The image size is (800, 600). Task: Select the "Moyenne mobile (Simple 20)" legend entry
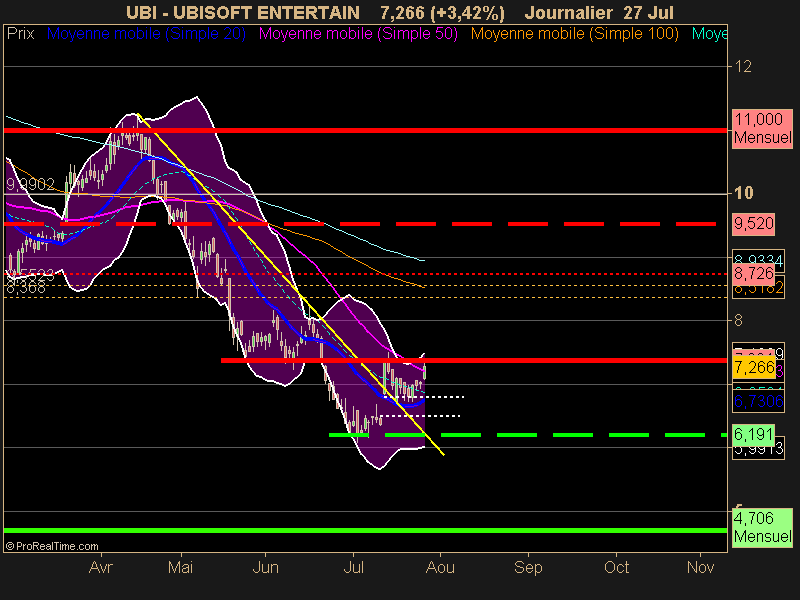coord(146,34)
